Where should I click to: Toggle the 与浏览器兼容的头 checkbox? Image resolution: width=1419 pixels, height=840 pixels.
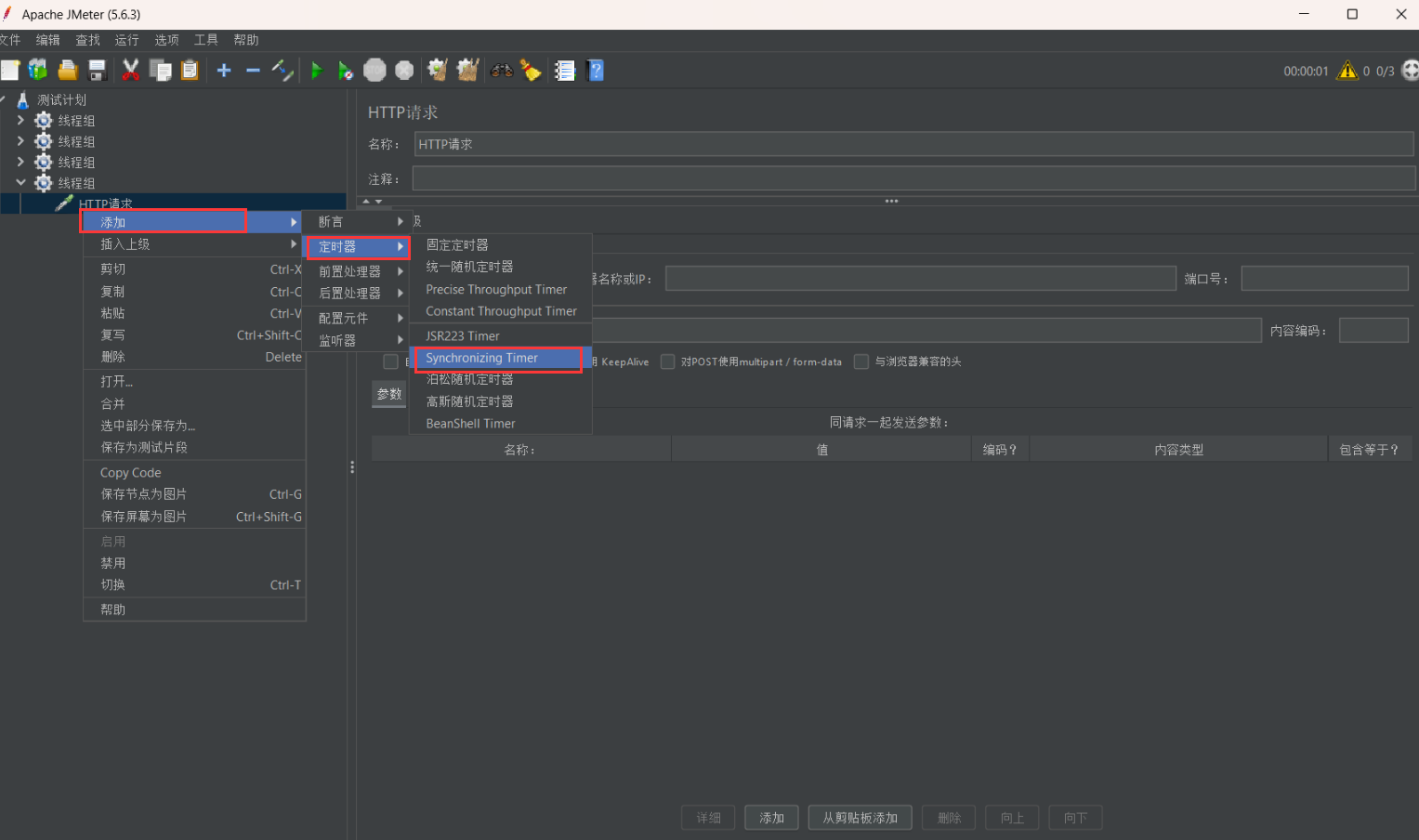click(861, 361)
